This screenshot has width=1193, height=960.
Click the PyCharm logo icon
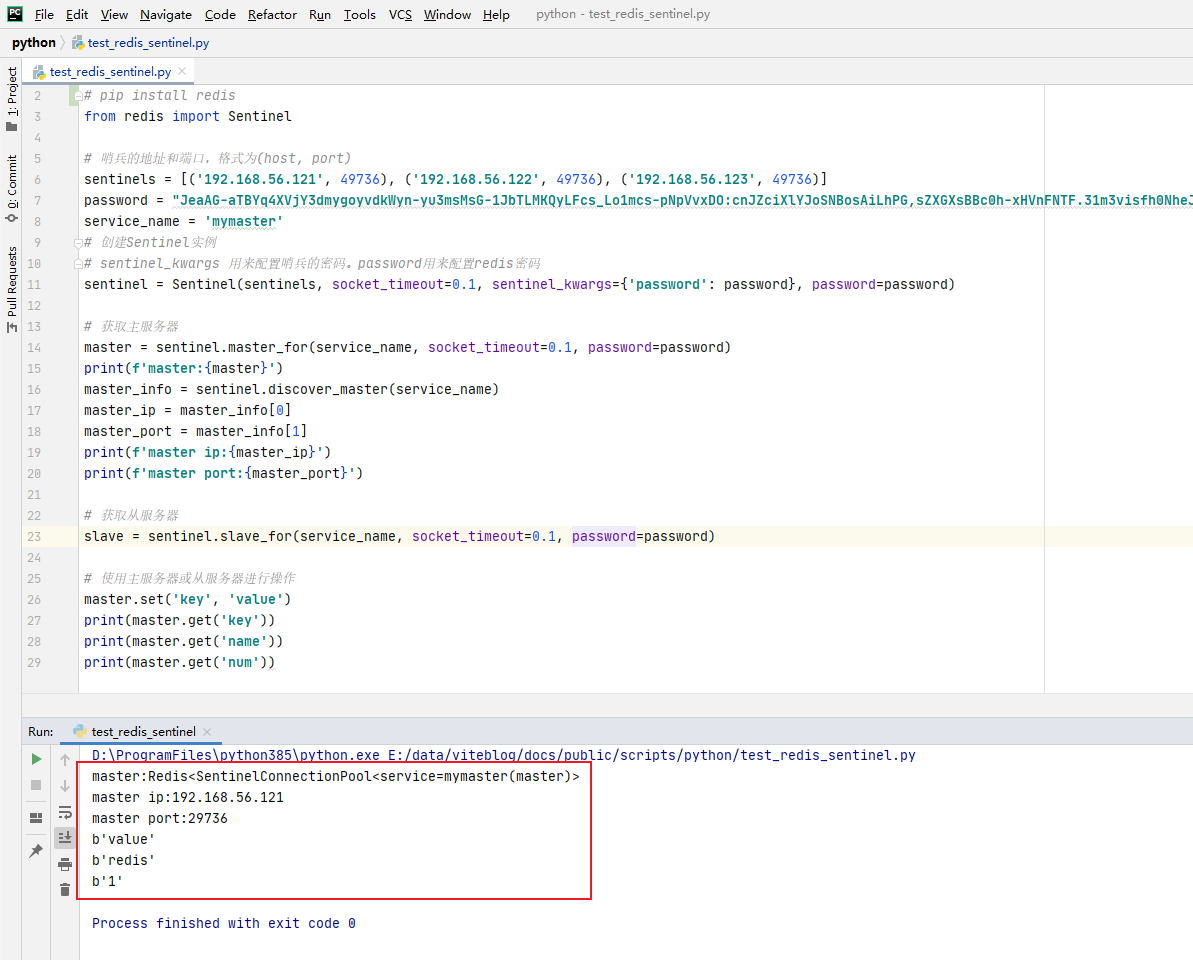pos(14,14)
